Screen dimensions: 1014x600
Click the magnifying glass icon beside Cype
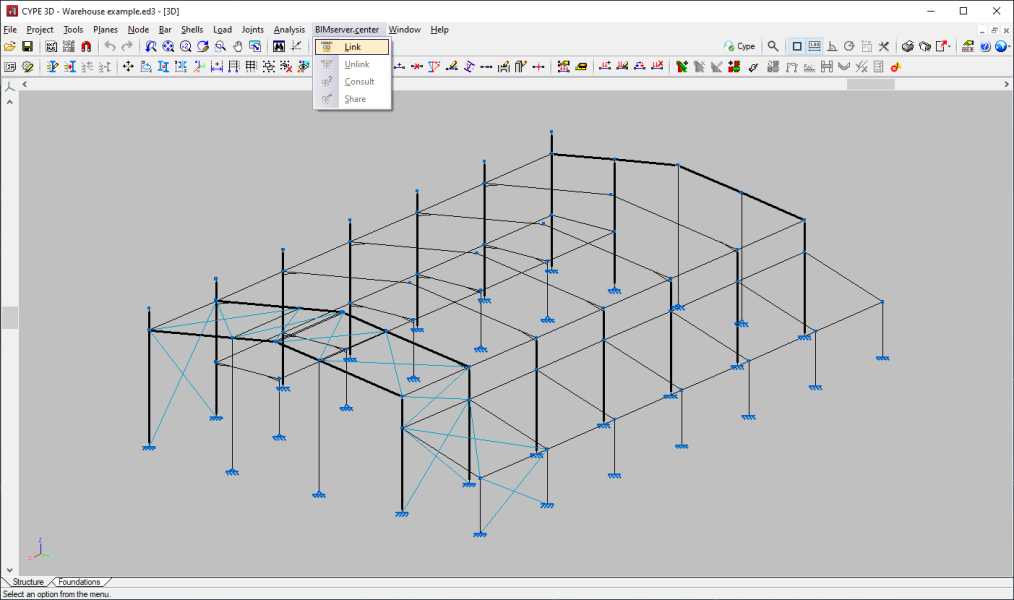click(773, 47)
